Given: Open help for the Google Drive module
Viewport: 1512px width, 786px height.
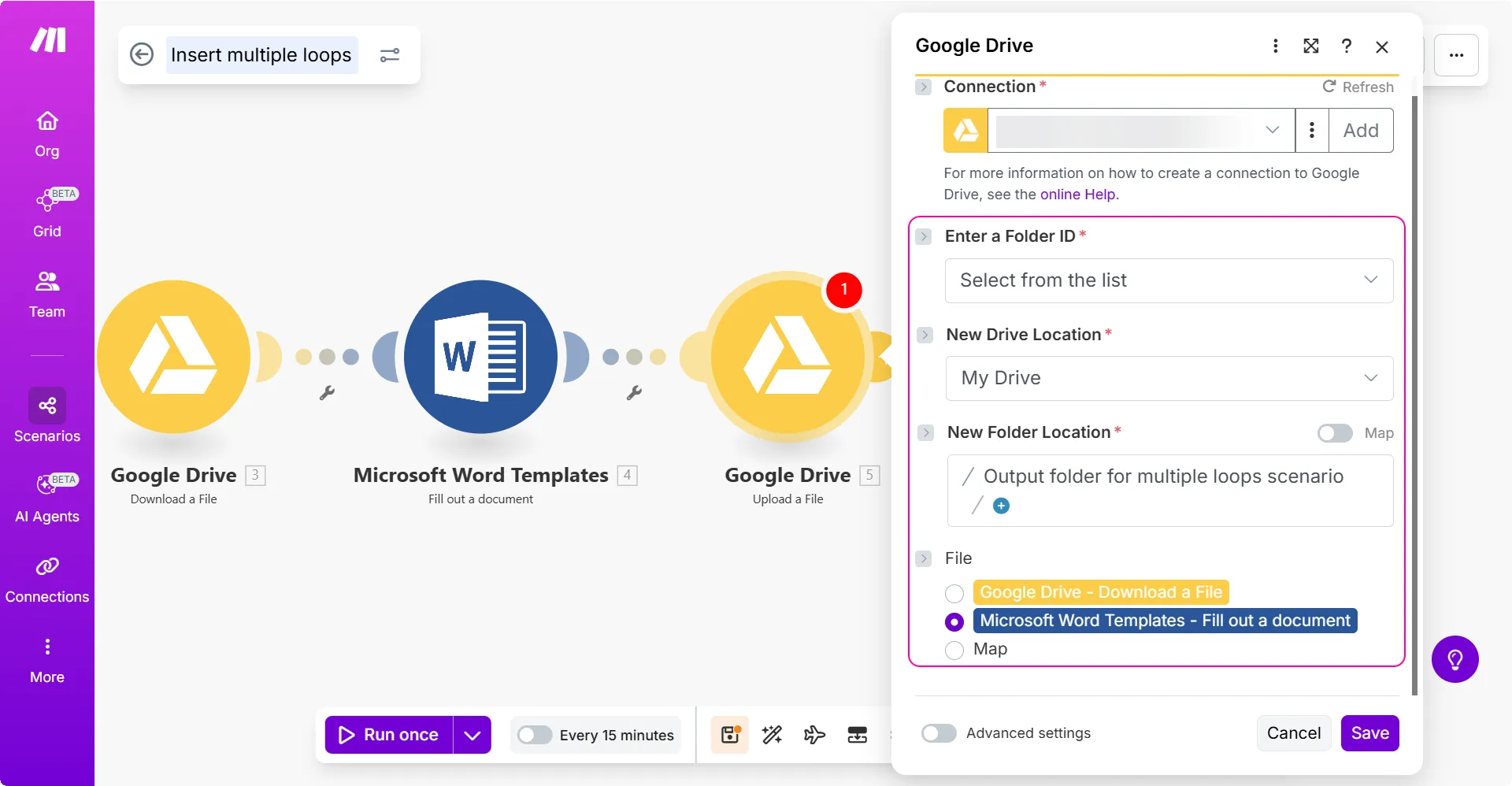Looking at the screenshot, I should point(1347,46).
